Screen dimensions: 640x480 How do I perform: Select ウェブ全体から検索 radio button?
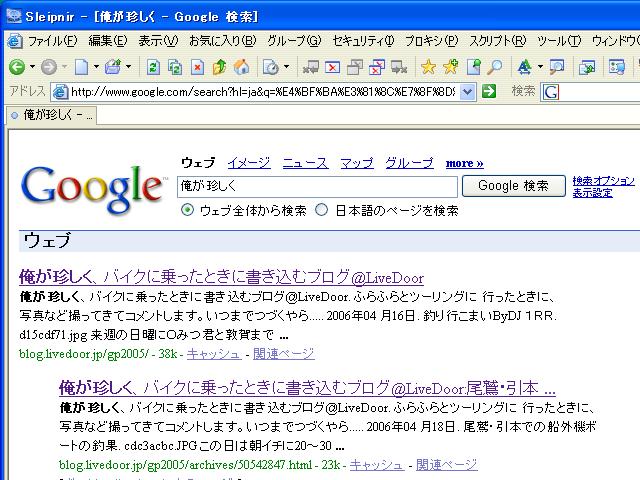coord(187,210)
